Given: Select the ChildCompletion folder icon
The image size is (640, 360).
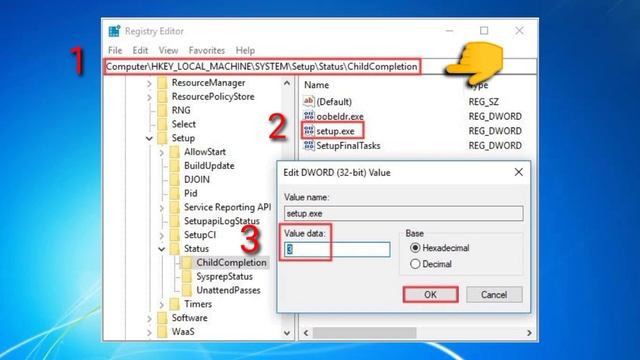Looking at the screenshot, I should click(187, 263).
